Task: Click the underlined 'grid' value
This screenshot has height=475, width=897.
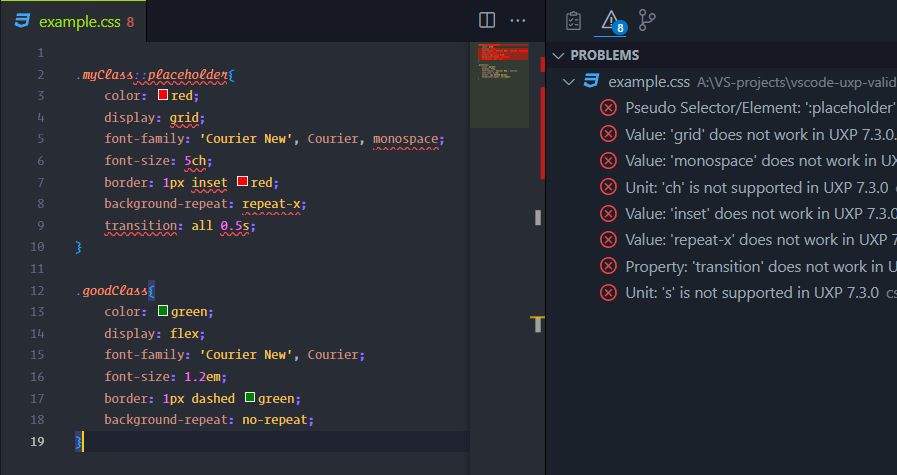Action: click(x=184, y=118)
